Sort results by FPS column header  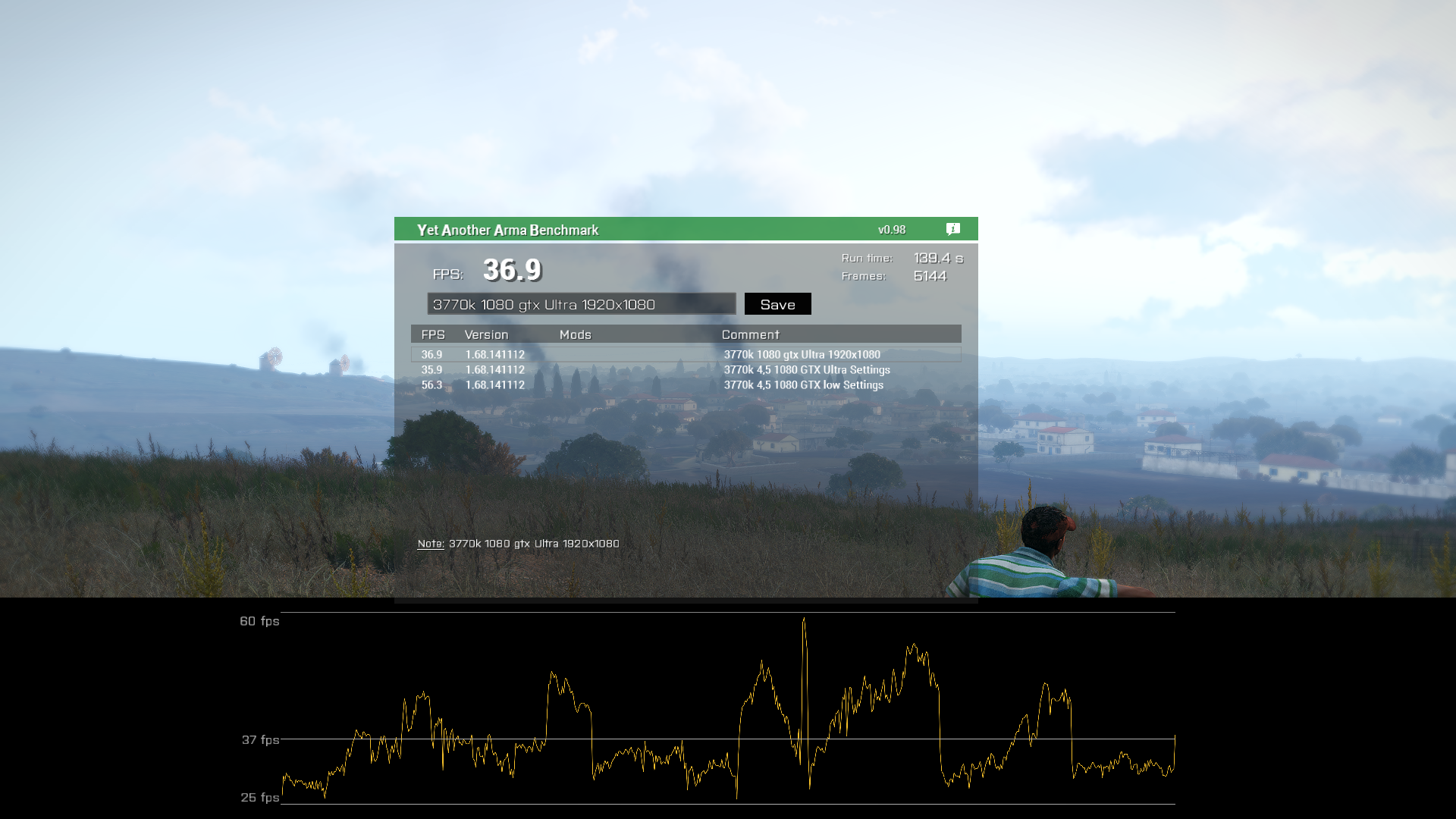[x=433, y=334]
